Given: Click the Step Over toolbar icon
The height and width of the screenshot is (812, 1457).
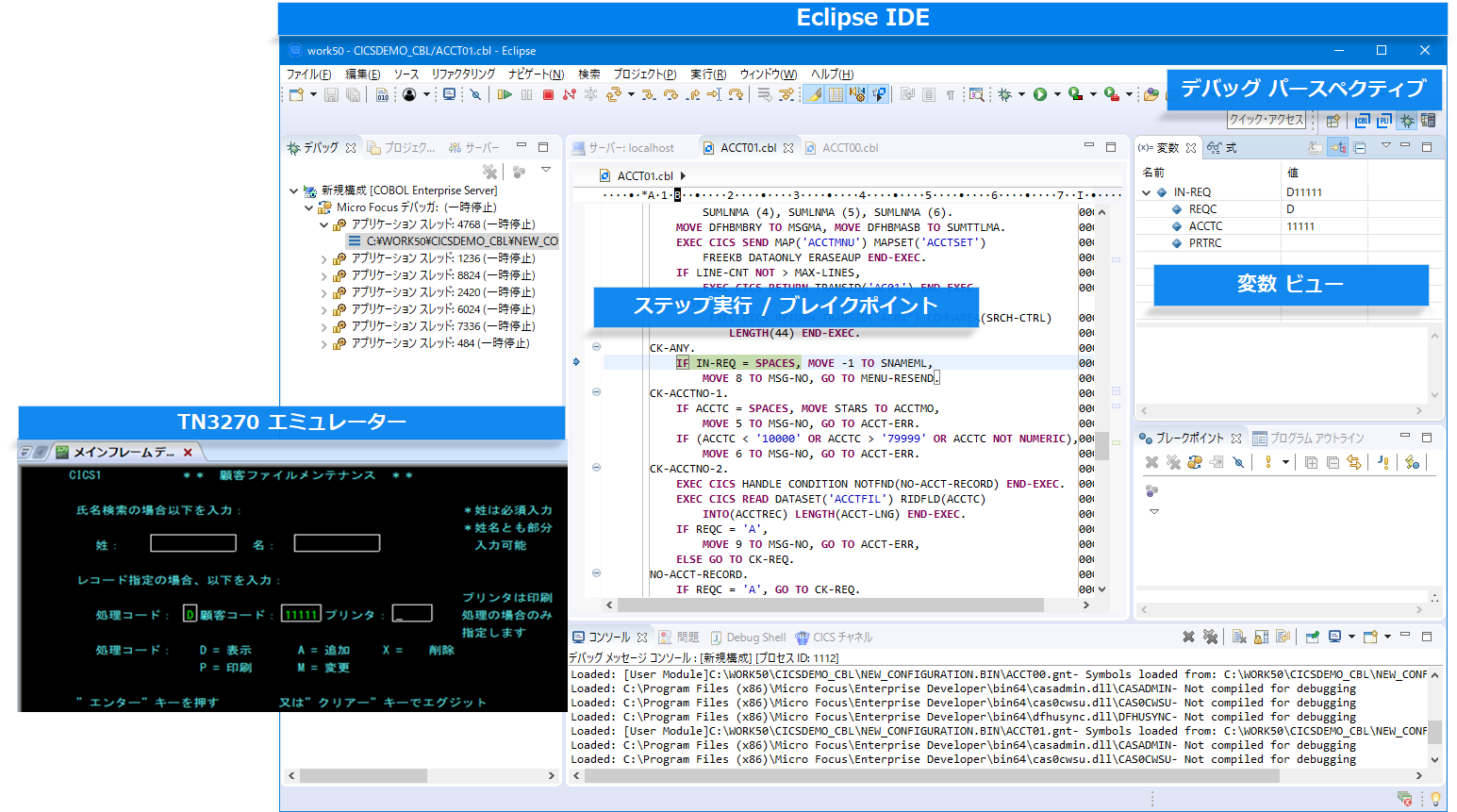Looking at the screenshot, I should 671,94.
